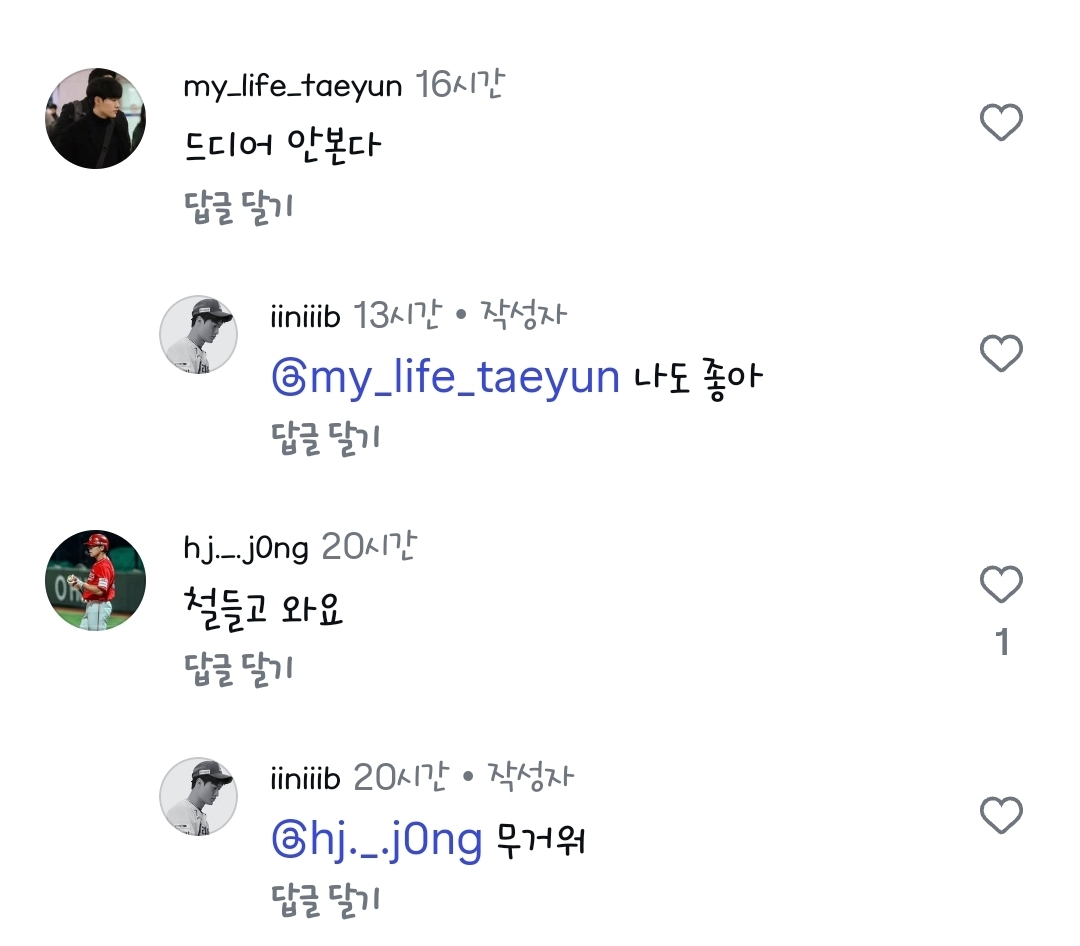The height and width of the screenshot is (946, 1080).
Task: Open the @my_life_taeyun mention link
Action: pyautogui.click(x=446, y=379)
